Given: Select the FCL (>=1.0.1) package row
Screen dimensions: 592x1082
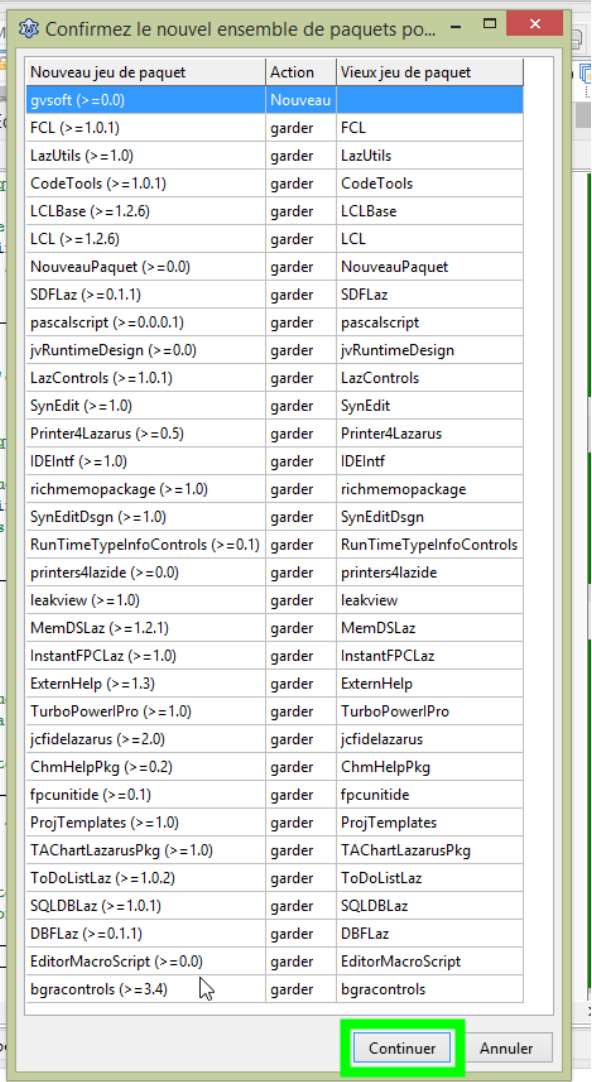Looking at the screenshot, I should click(x=275, y=128).
